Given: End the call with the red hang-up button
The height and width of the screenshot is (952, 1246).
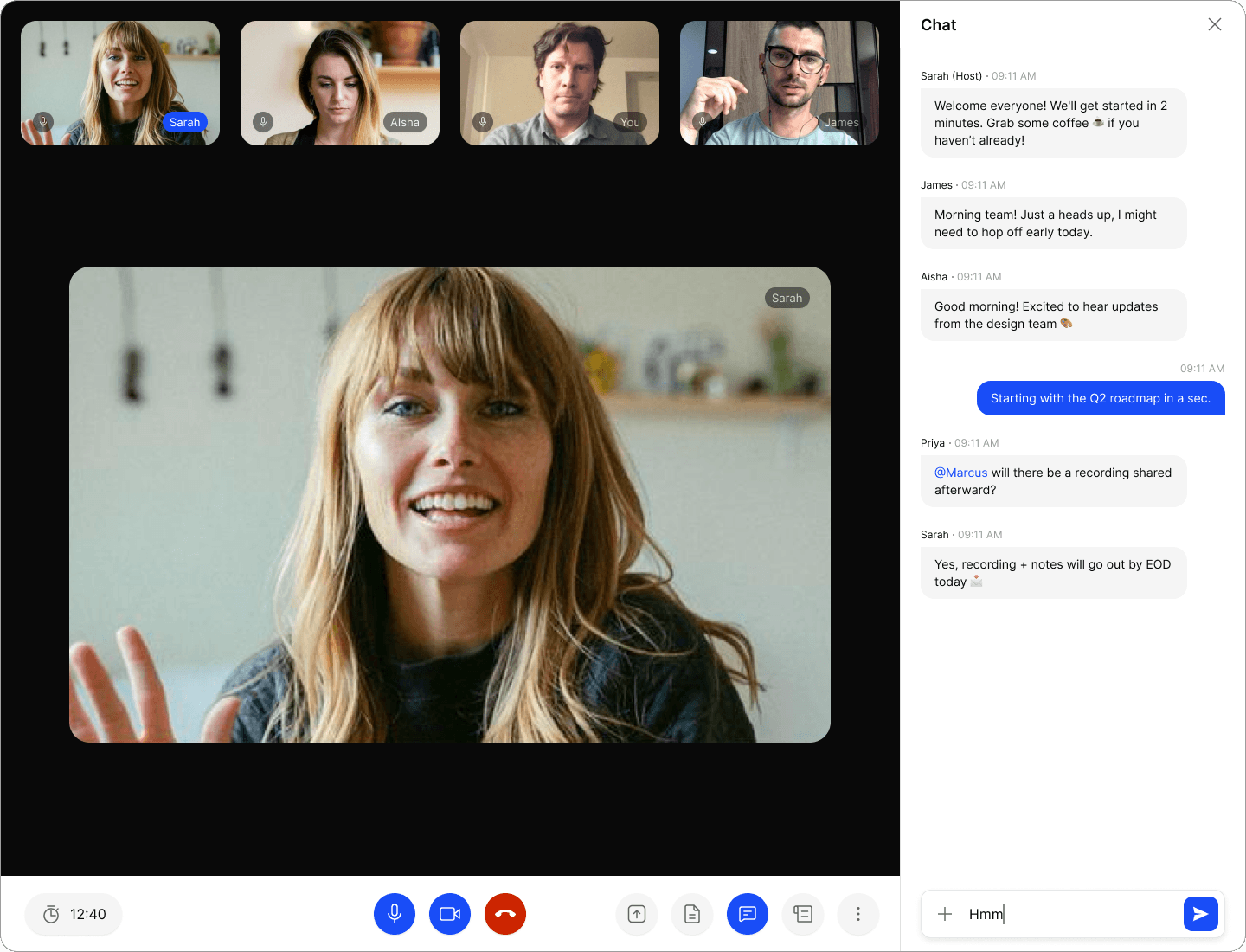Looking at the screenshot, I should (x=505, y=914).
